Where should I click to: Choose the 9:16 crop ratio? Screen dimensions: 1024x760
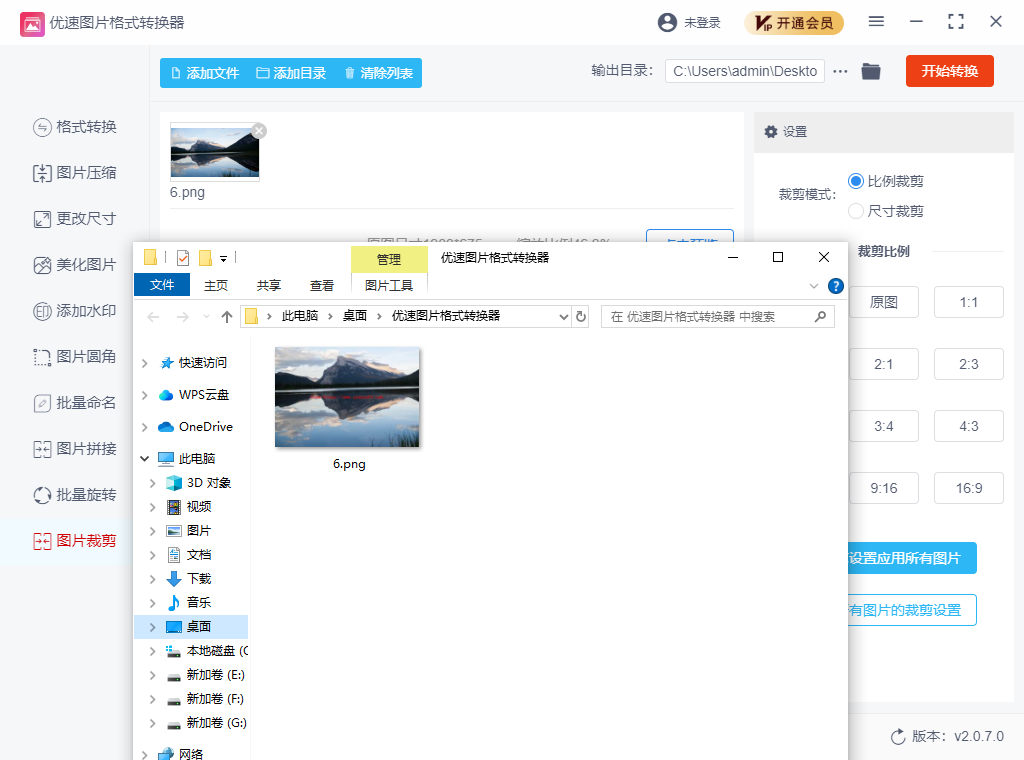click(884, 488)
